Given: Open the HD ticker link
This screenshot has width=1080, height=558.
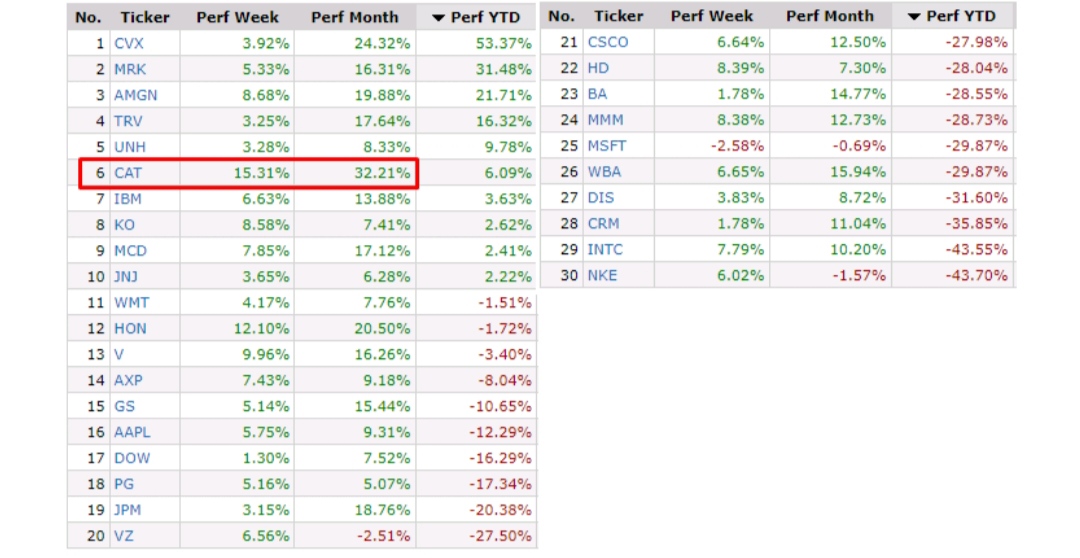Looking at the screenshot, I should (599, 68).
